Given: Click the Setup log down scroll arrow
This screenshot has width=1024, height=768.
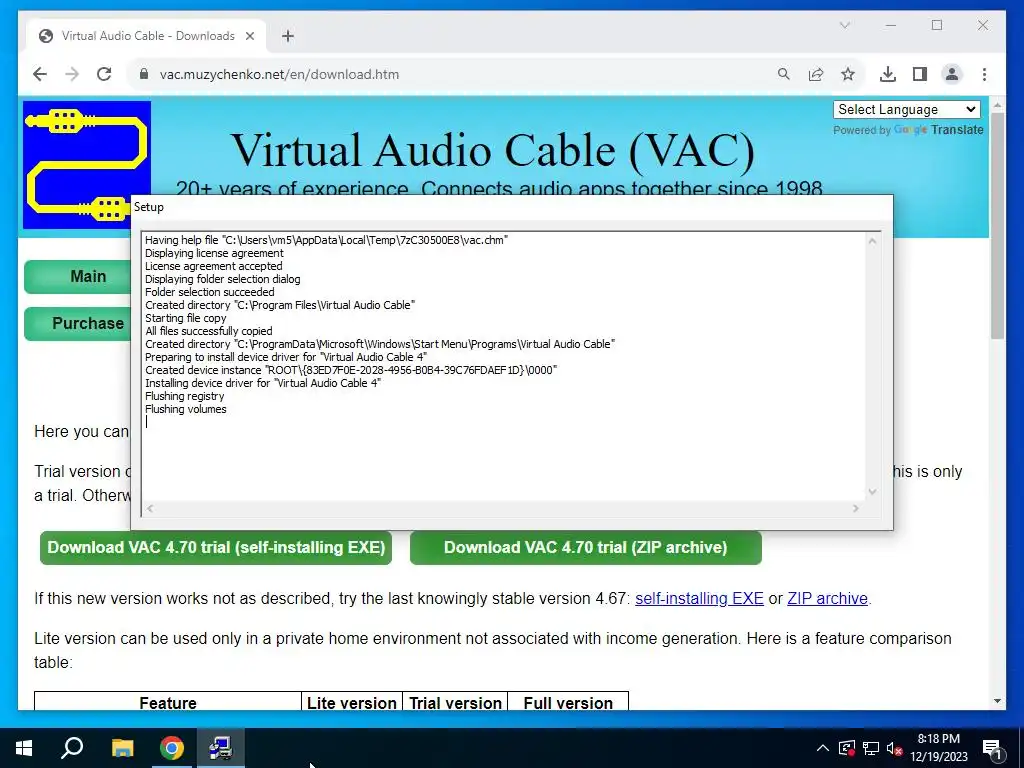Looking at the screenshot, I should coord(872,492).
